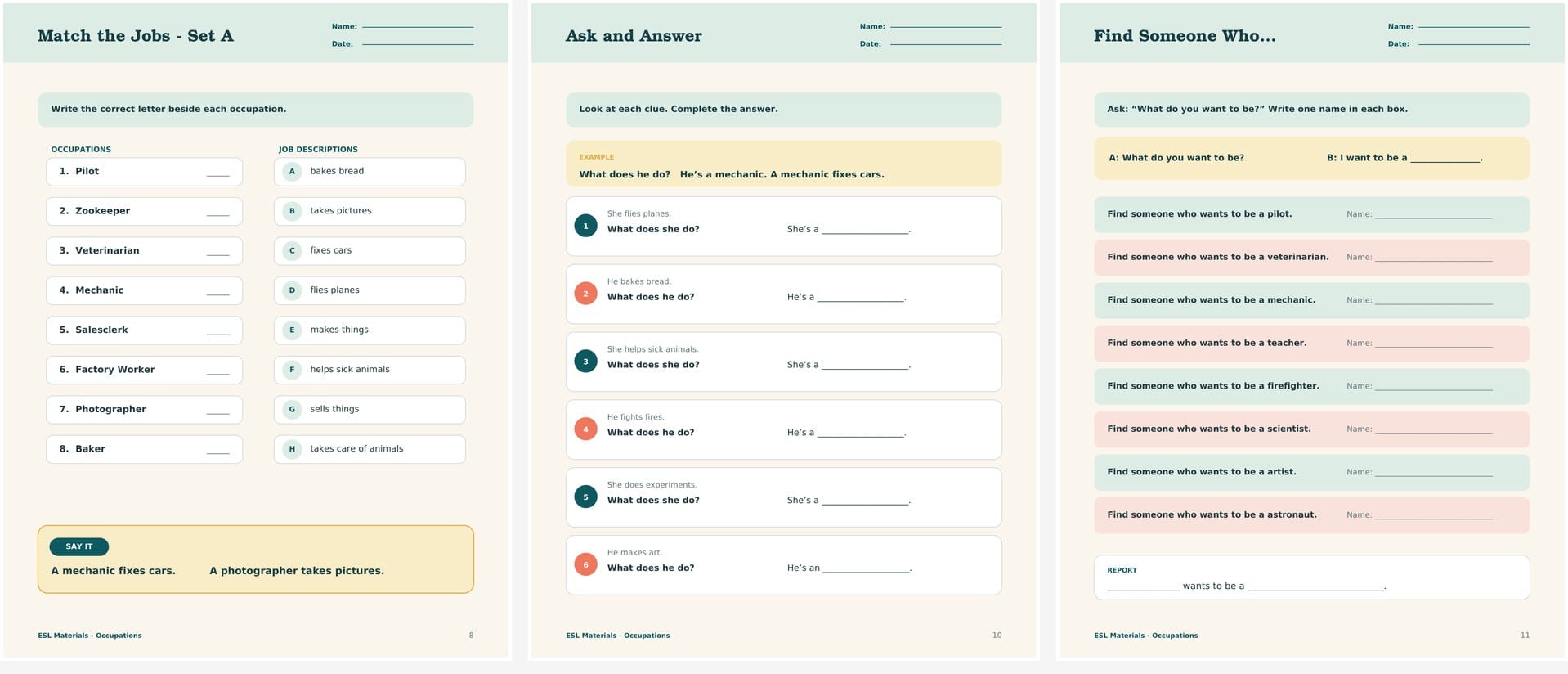The width and height of the screenshot is (1568, 674).
Task: Click the He's a blank for question 2
Action: pyautogui.click(x=861, y=299)
